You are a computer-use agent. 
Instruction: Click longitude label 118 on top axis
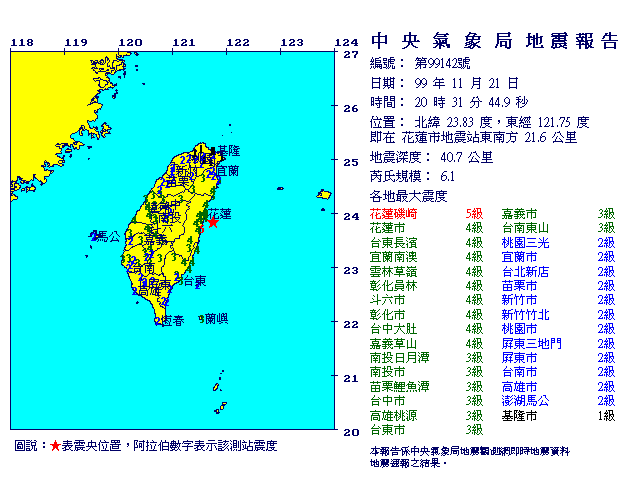(x=22, y=42)
